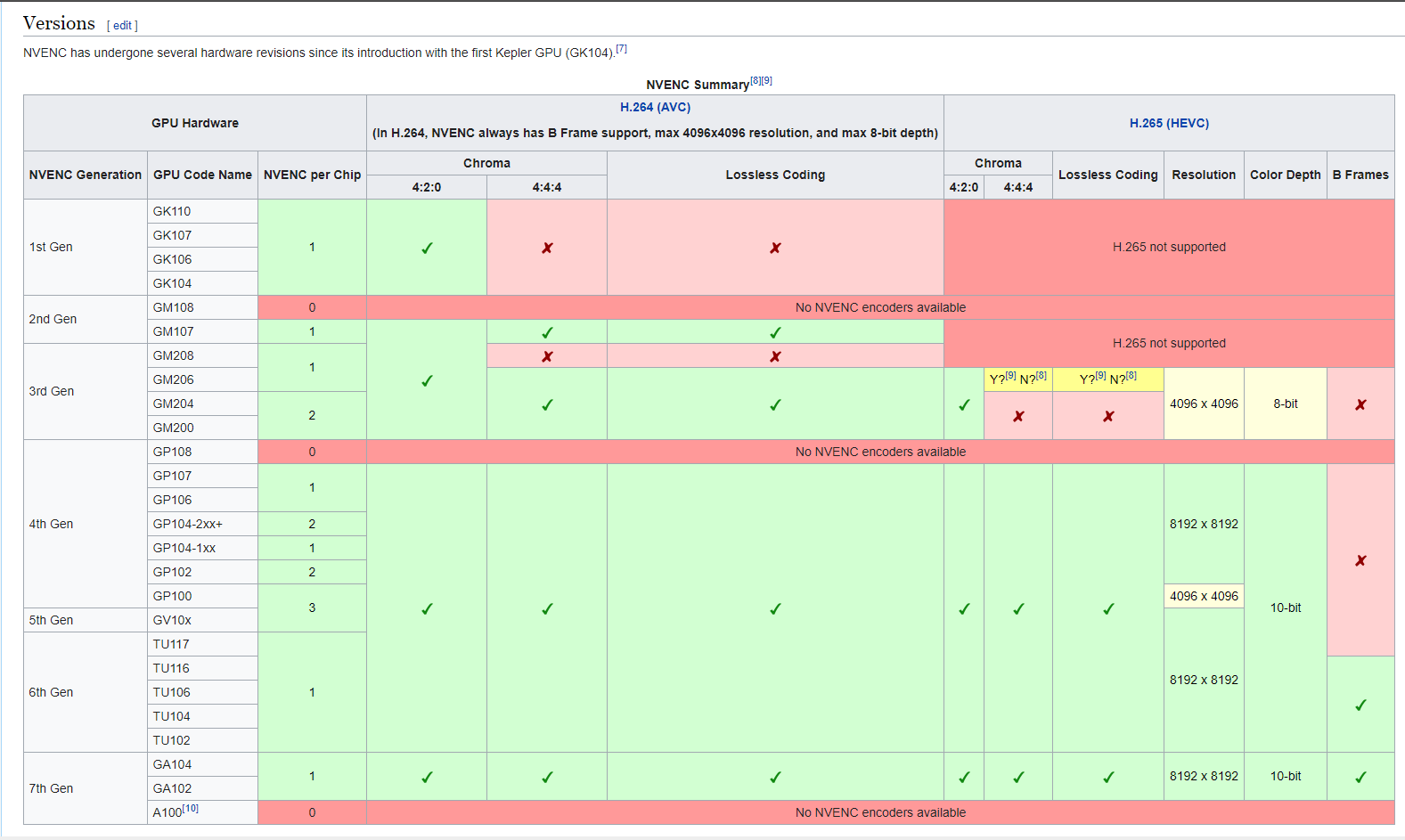Open citation [8] beside NVENC Summary caption
This screenshot has height=840, width=1405.
click(756, 80)
